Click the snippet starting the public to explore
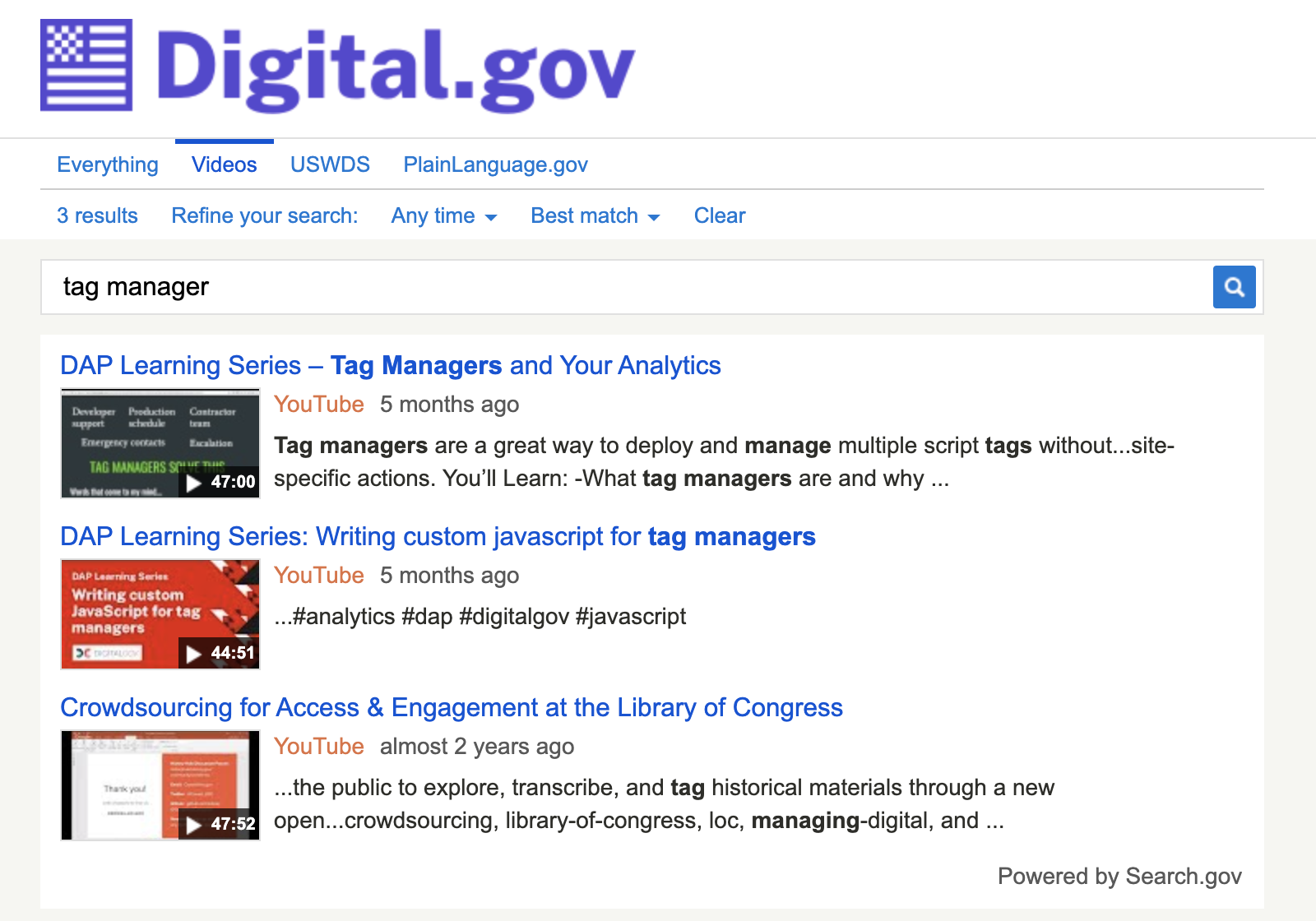1316x921 pixels. click(x=664, y=804)
